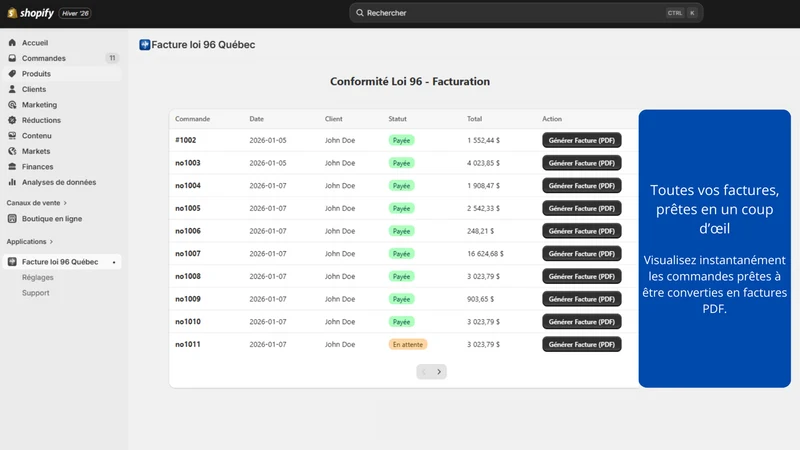Click the Hiver '26 edition badge
Viewport: 800px width, 450px height.
click(x=75, y=13)
